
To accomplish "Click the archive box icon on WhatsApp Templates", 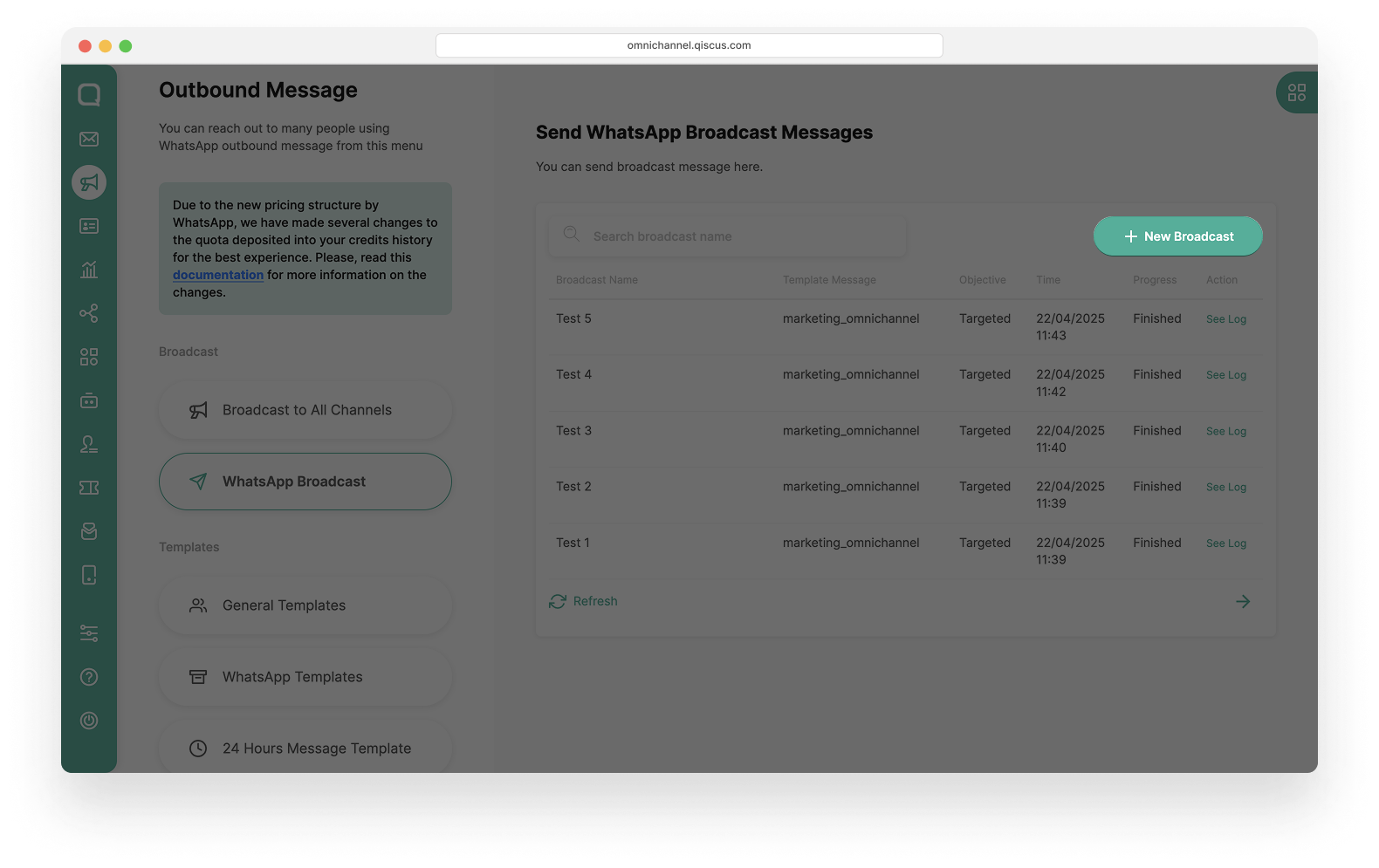I will 198,677.
